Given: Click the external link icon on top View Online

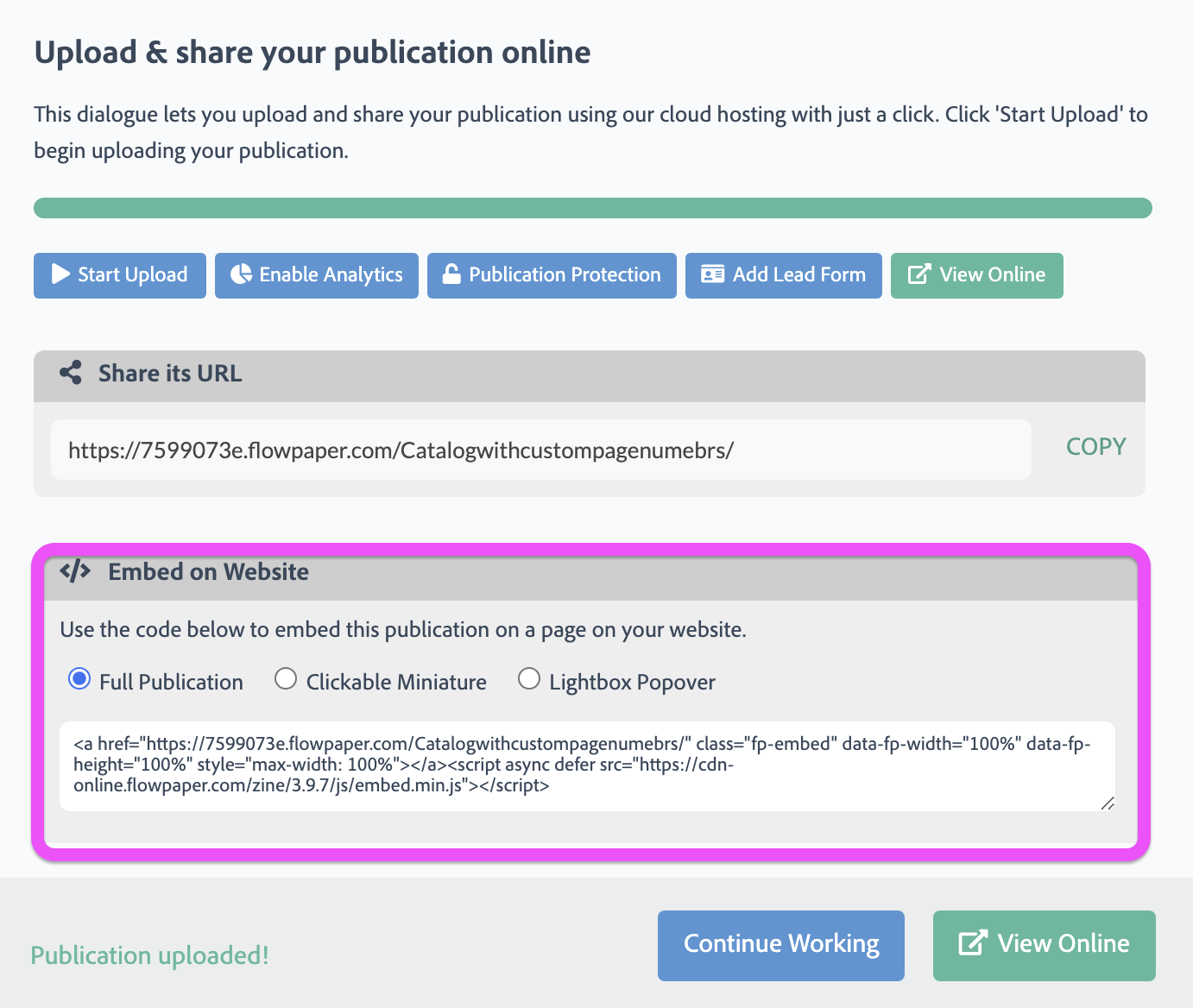Looking at the screenshot, I should click(x=919, y=274).
